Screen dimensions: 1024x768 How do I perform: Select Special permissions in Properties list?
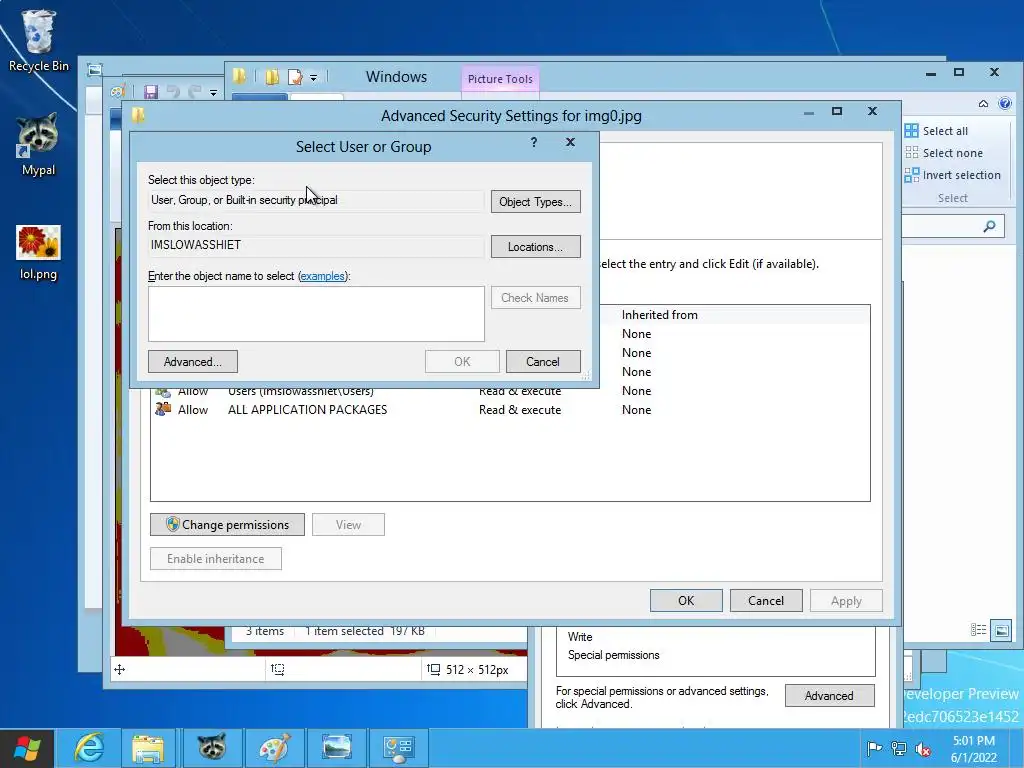614,655
